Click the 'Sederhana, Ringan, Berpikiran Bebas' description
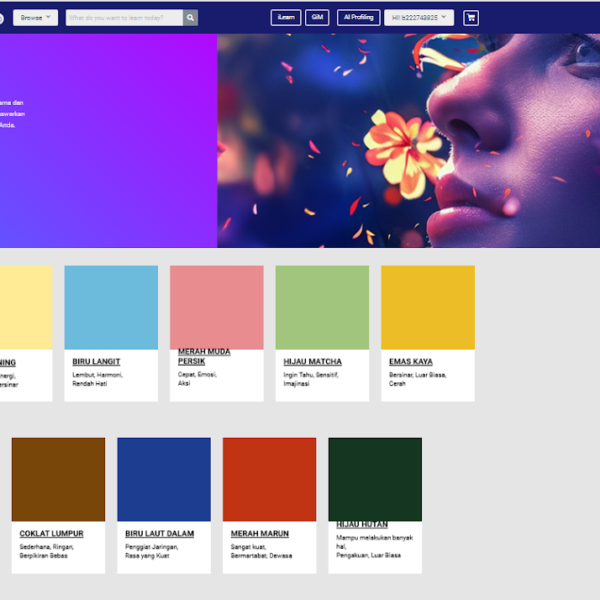The image size is (600, 600). [x=47, y=551]
